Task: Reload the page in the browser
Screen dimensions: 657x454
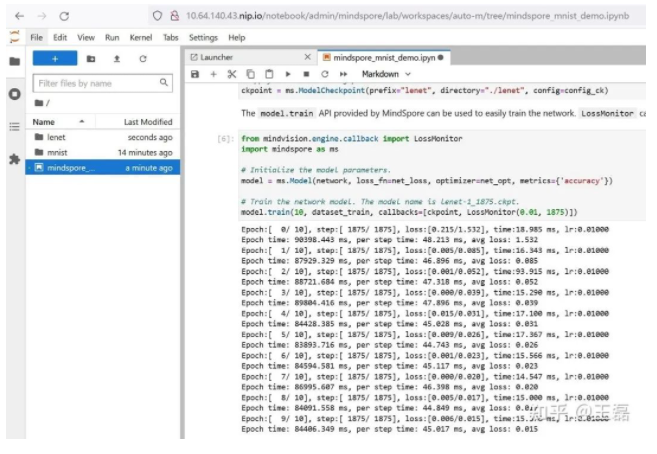Action: (x=63, y=15)
